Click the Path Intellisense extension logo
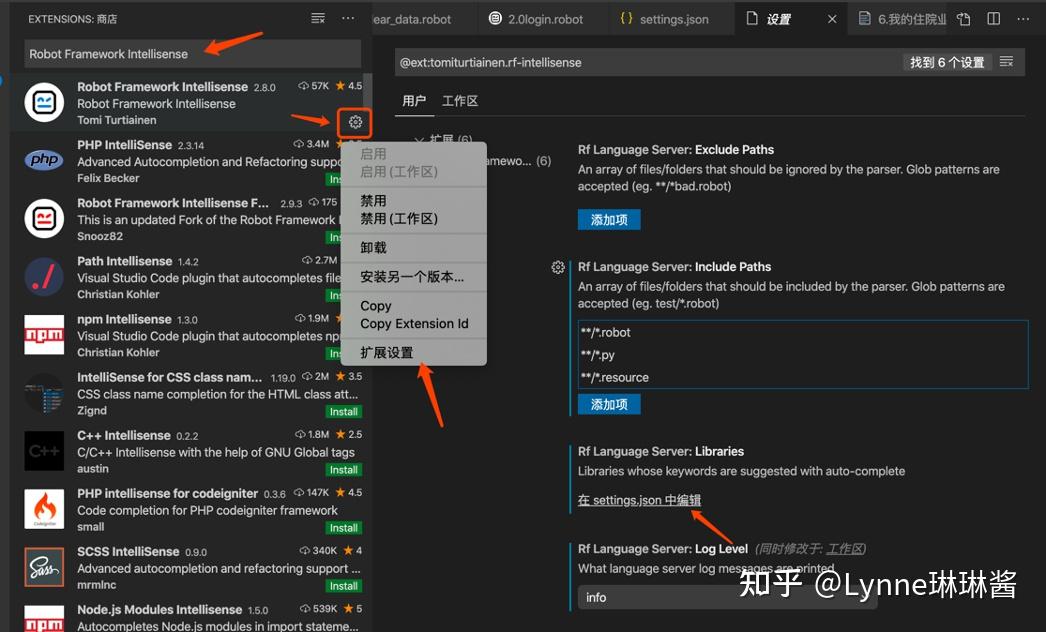This screenshot has width=1046, height=632. (44, 276)
